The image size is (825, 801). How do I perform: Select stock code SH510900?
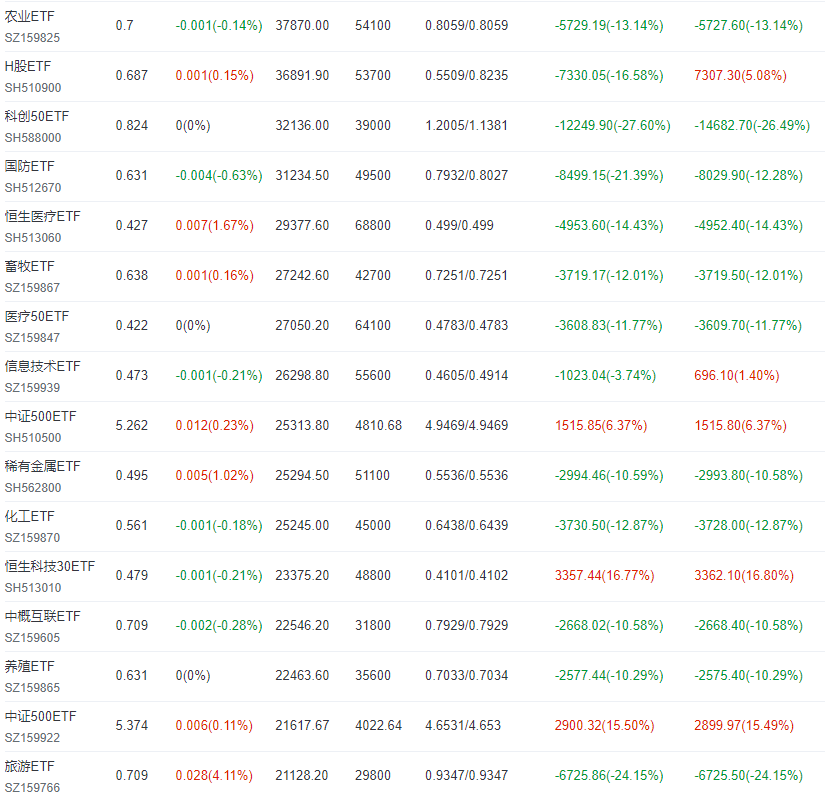(x=33, y=88)
